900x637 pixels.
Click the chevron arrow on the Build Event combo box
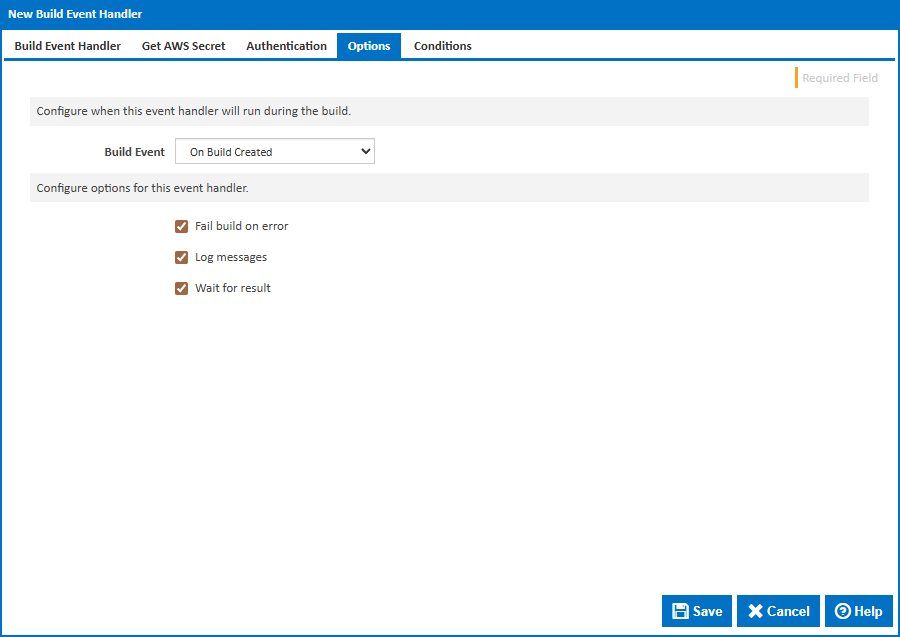point(365,152)
